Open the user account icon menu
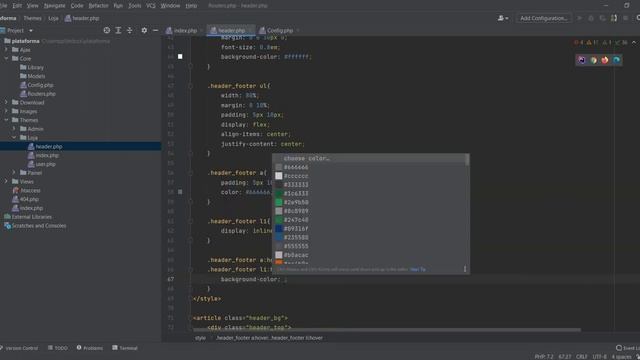Viewport: 640px width, 360px height. [x=503, y=18]
